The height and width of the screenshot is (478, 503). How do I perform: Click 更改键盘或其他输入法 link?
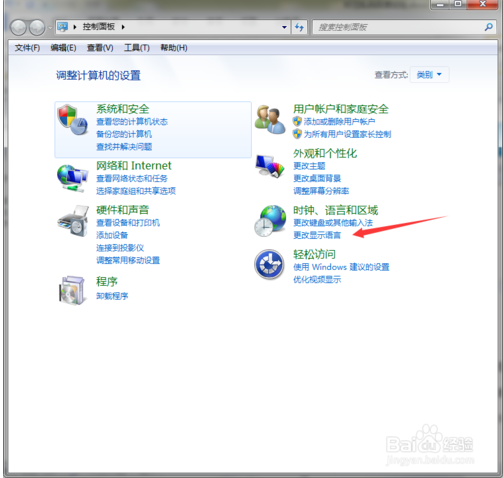point(333,223)
